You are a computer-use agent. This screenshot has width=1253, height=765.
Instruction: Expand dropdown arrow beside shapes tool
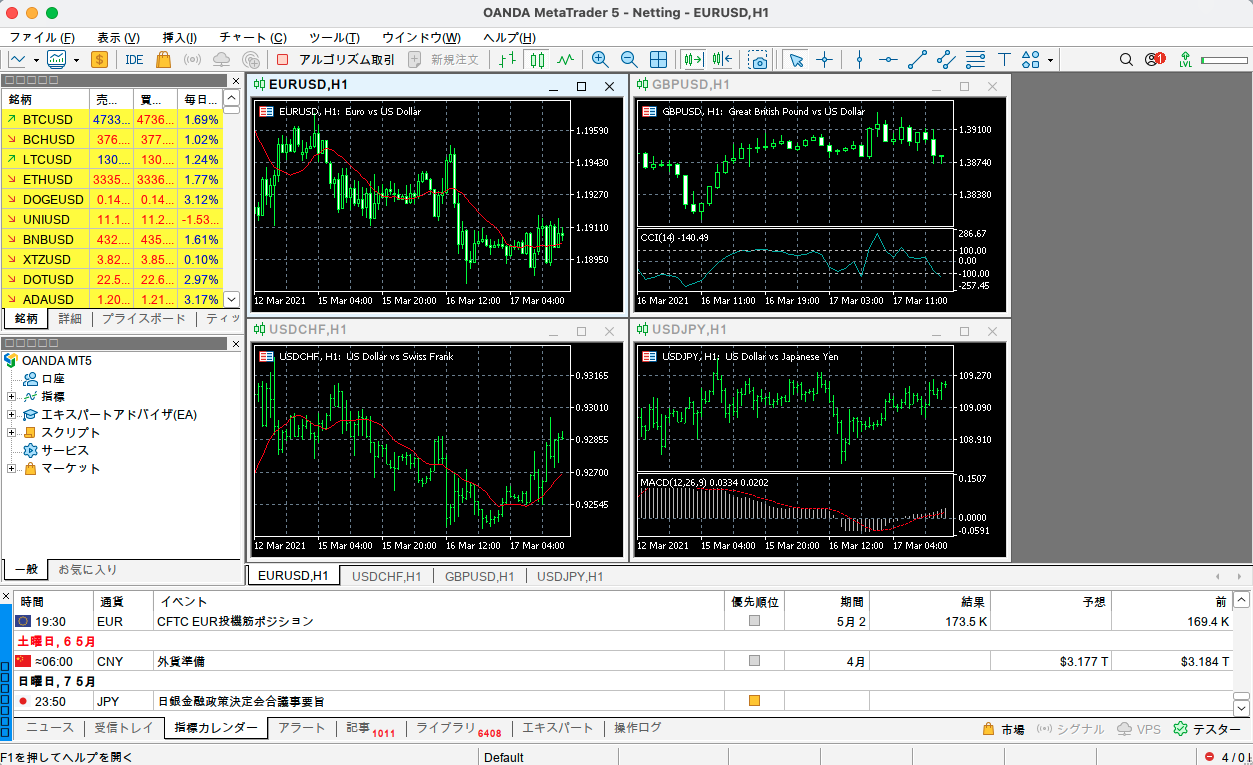(1050, 60)
